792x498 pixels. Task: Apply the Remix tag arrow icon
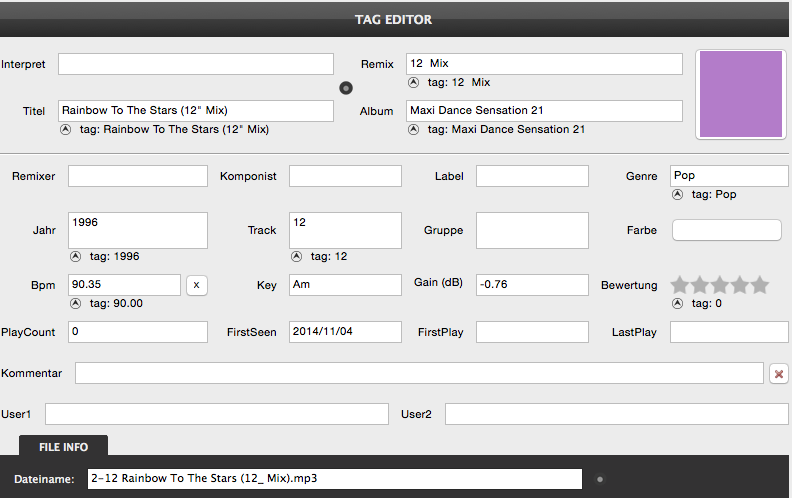(x=413, y=82)
